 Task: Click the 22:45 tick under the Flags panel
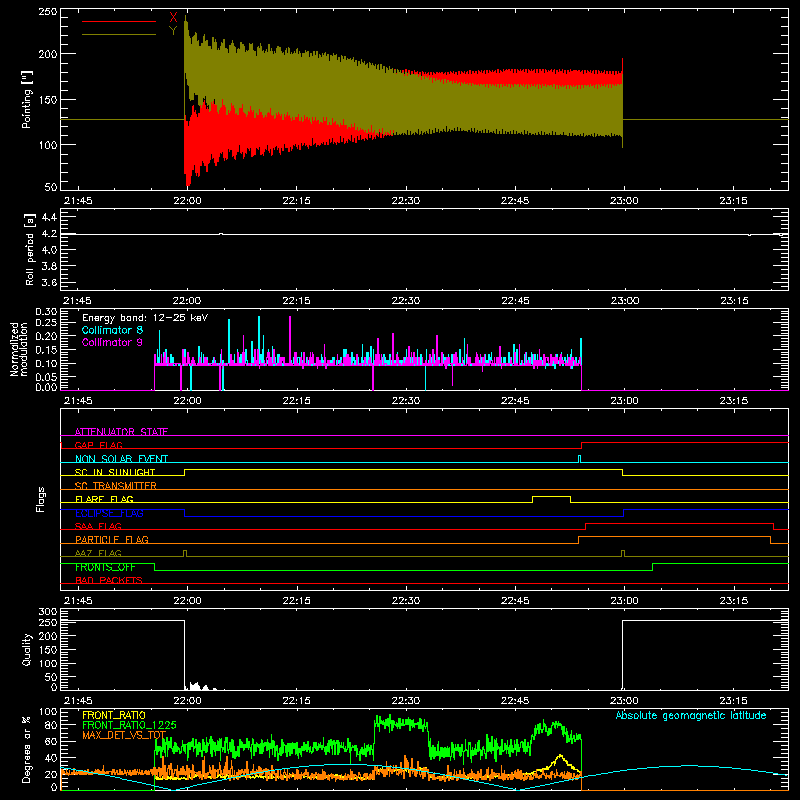click(x=515, y=601)
